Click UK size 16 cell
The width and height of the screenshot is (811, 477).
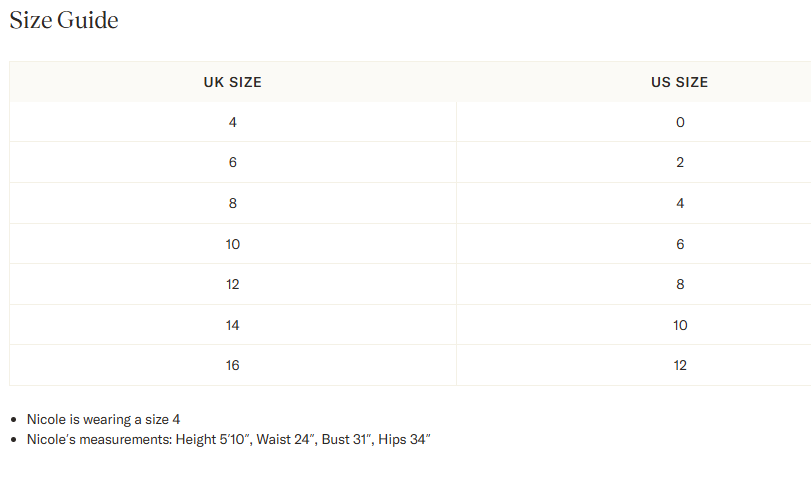[233, 365]
